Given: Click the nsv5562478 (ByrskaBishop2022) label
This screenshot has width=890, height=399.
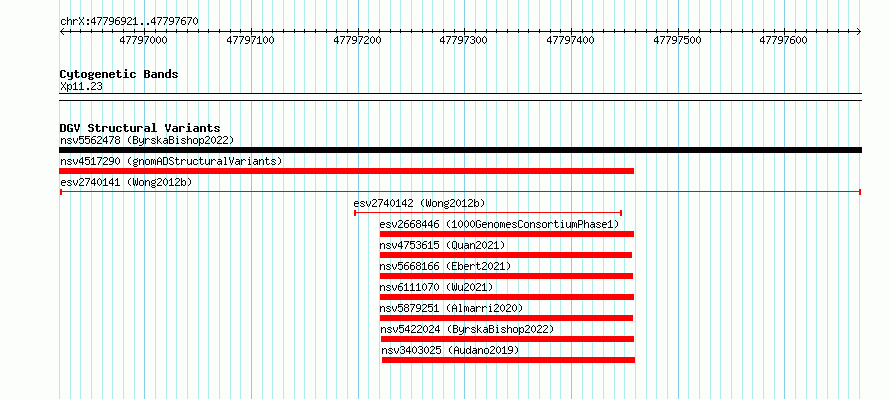Looking at the screenshot, I should (x=147, y=140).
